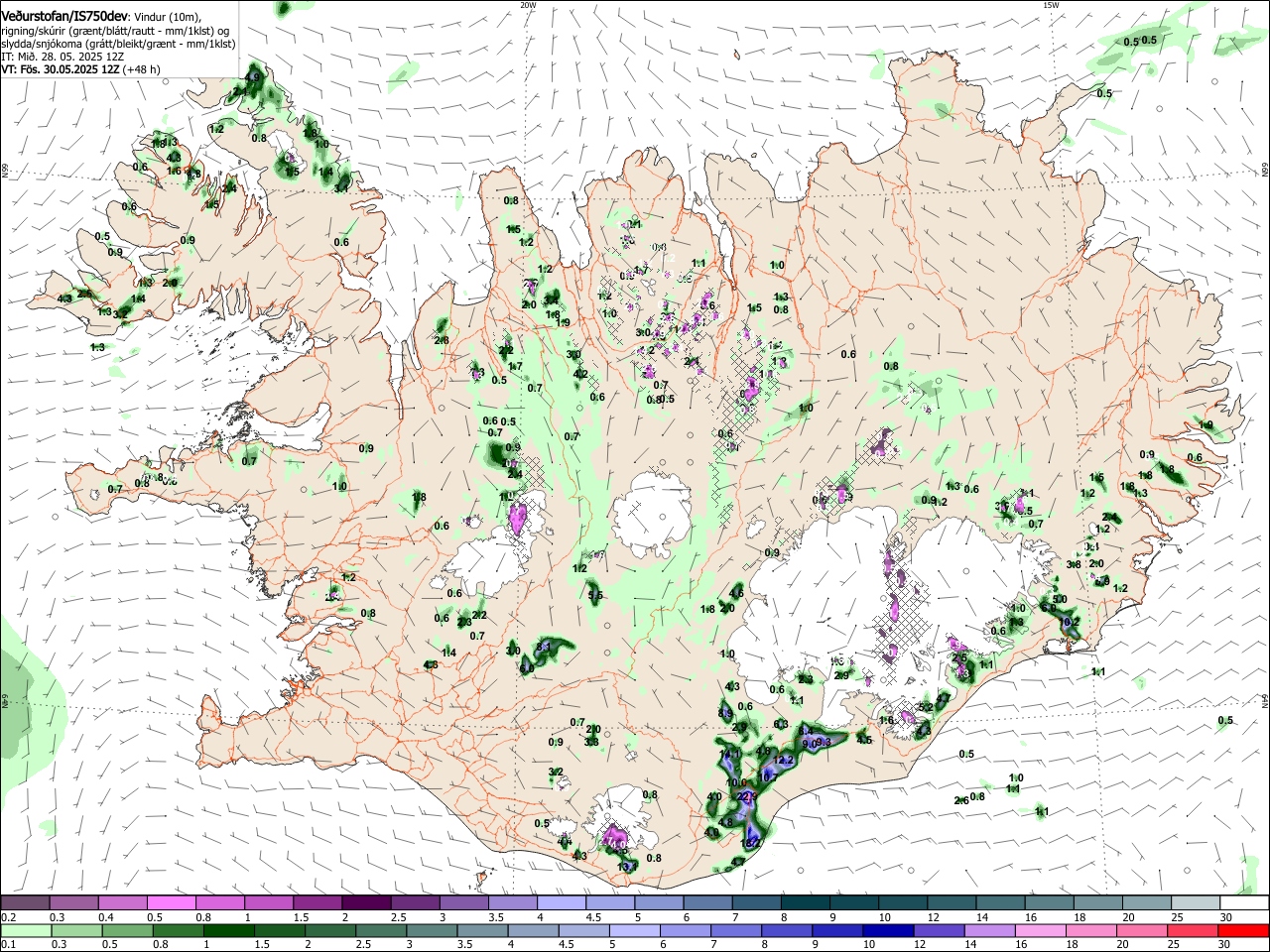Click the VT: Fös. 30.05.2025 12Z (+48 h) line
Viewport: 1270px width, 952px height.
[80, 69]
